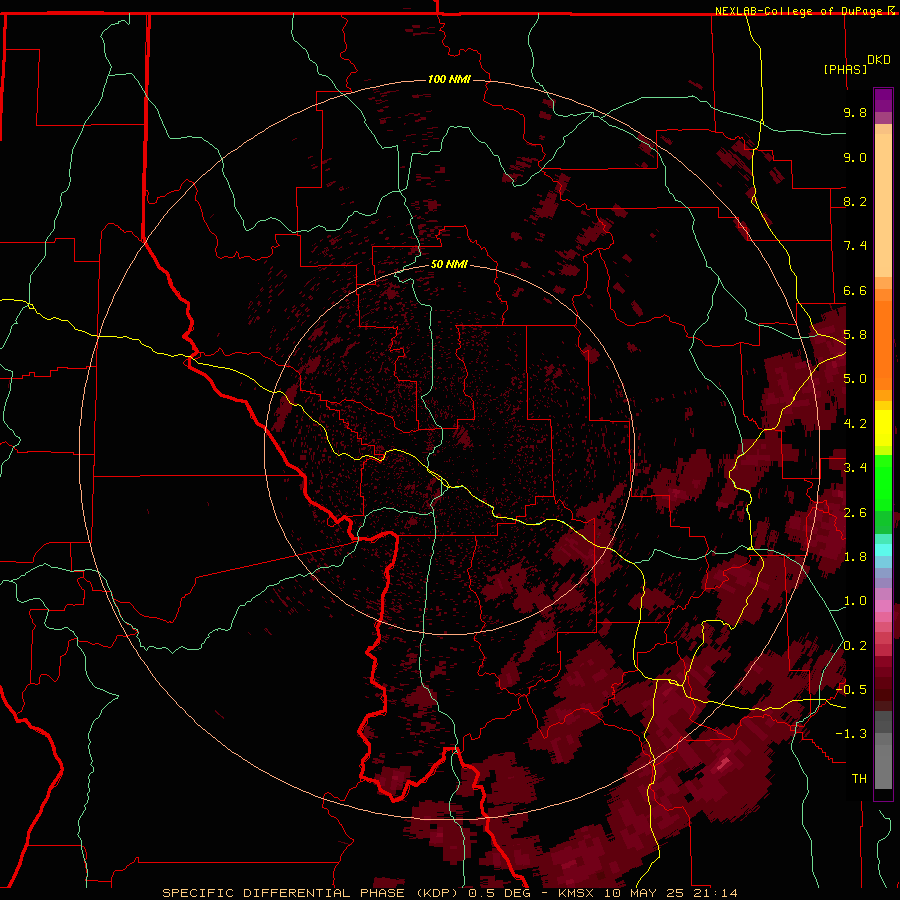Pick the yellow segment of the color bar
900x900 pixels.
click(x=883, y=428)
